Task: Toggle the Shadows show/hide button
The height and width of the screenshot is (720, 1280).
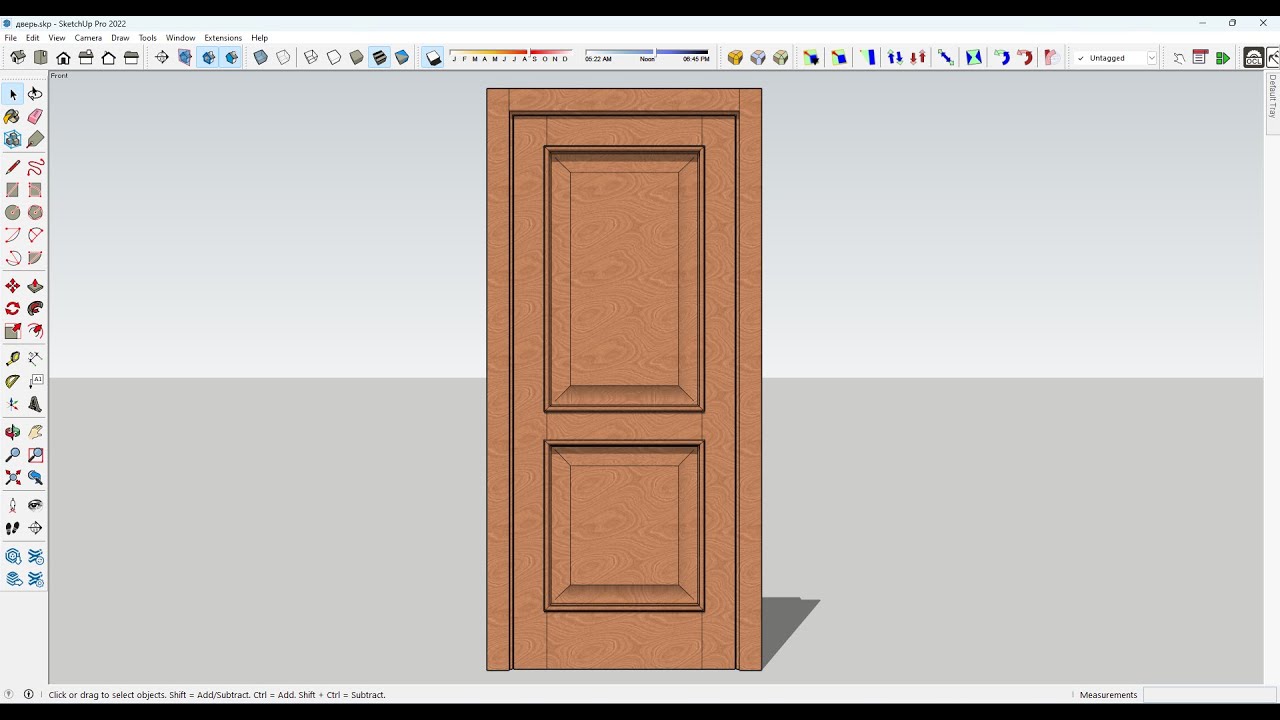Action: click(433, 58)
